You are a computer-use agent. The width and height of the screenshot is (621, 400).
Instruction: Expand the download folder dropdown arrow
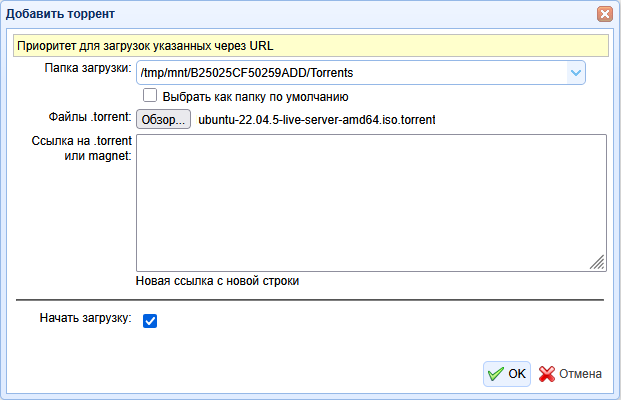pyautogui.click(x=575, y=72)
